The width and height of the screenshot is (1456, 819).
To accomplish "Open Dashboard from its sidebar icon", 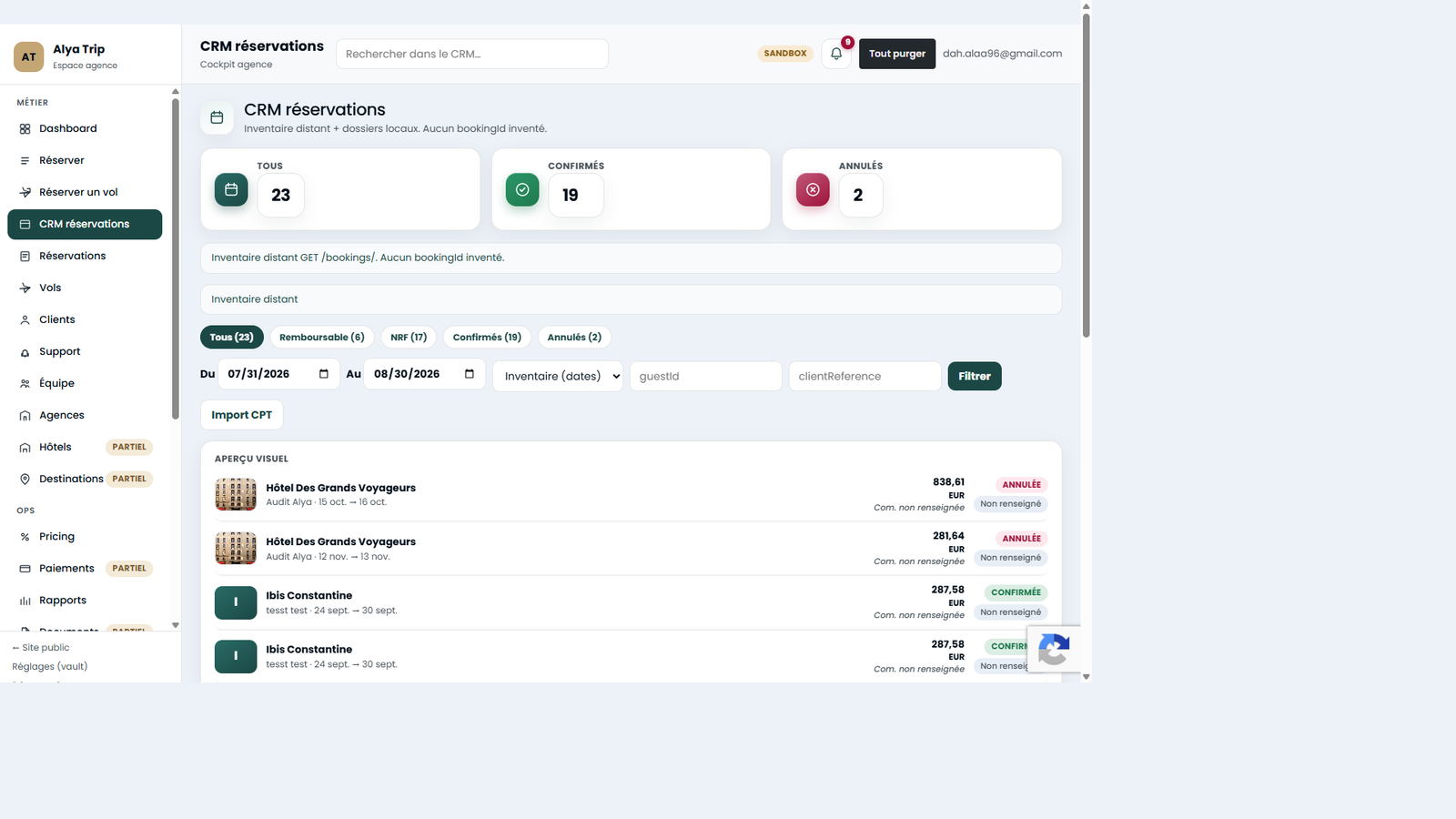I will (x=25, y=128).
